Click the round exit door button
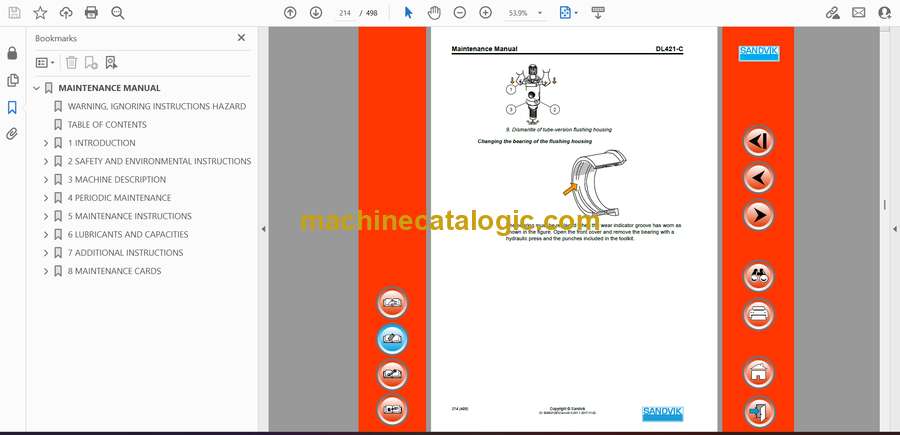This screenshot has width=900, height=435. point(758,411)
